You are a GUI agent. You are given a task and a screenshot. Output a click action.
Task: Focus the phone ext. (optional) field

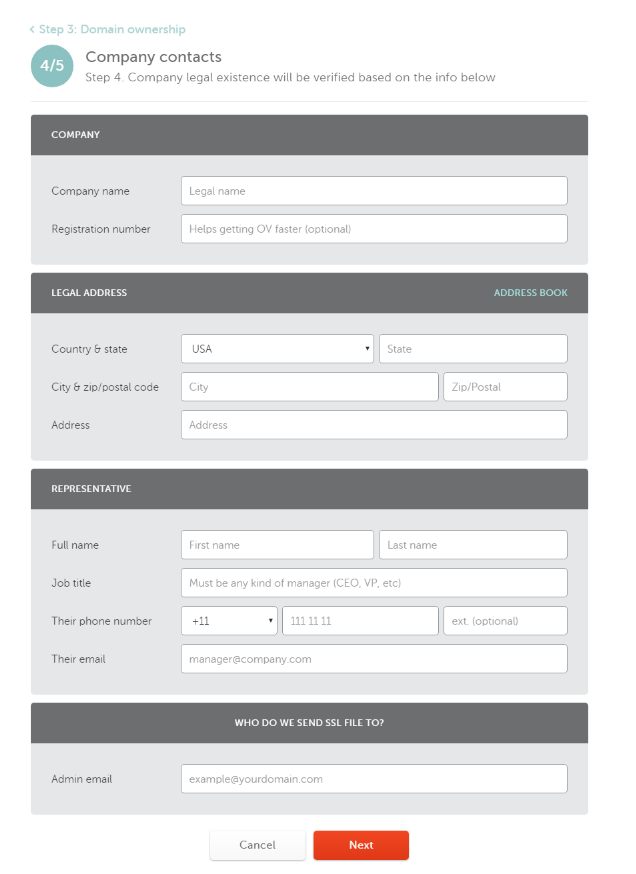click(x=506, y=621)
